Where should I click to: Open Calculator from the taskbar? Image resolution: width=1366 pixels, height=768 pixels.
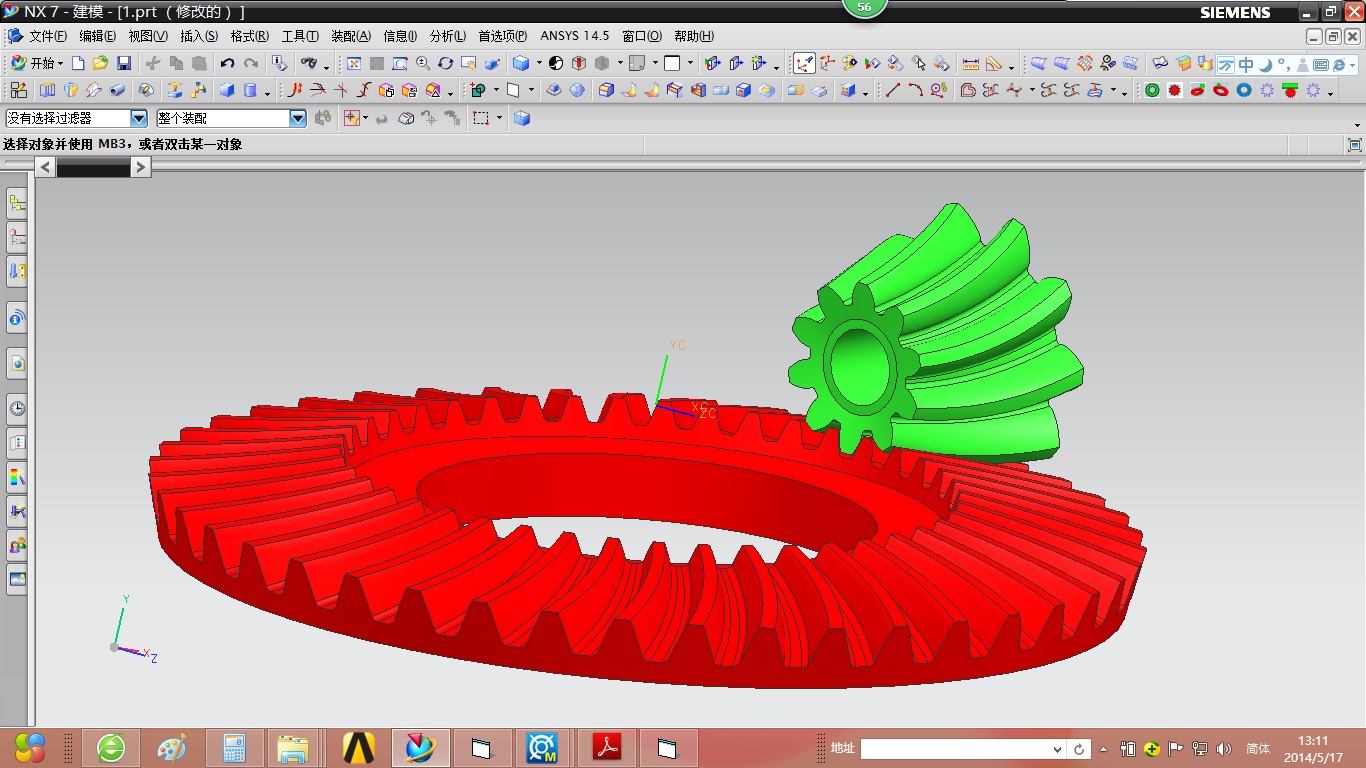234,748
